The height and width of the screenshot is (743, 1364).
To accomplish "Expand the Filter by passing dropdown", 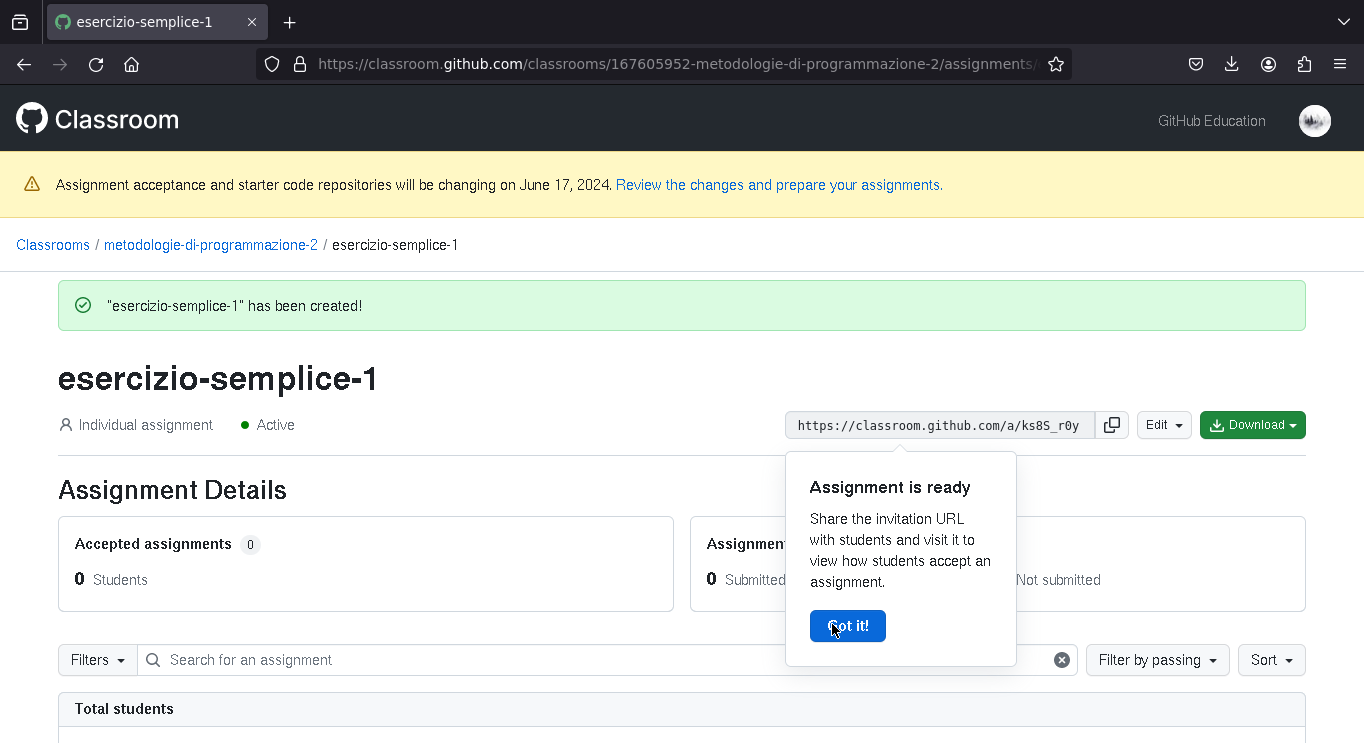I will [x=1158, y=660].
